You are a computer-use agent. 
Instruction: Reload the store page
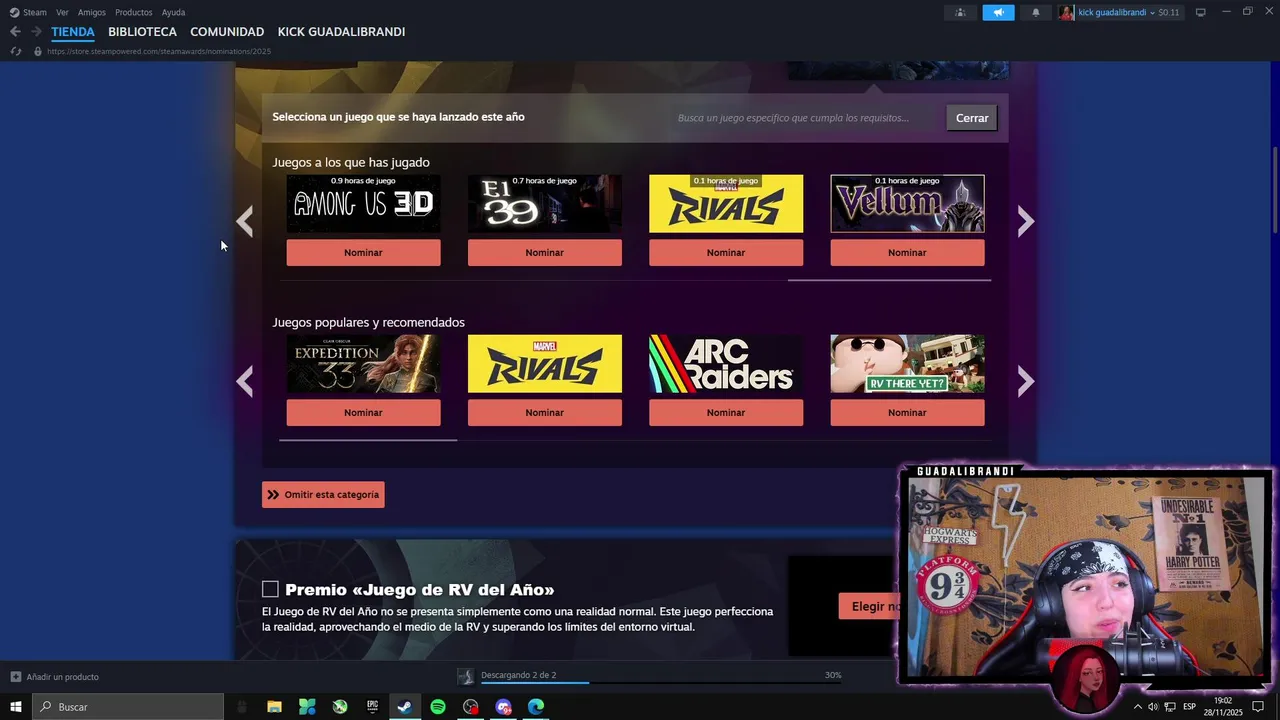pos(15,51)
